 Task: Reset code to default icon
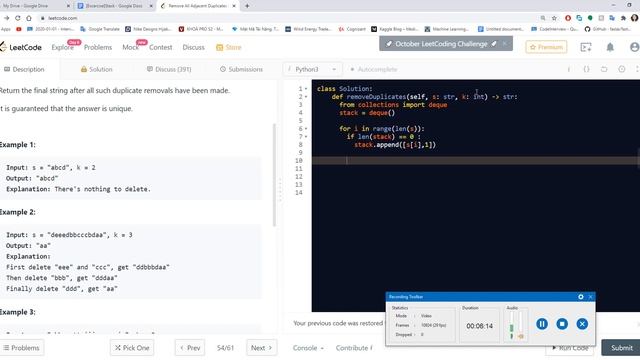[x=604, y=69]
